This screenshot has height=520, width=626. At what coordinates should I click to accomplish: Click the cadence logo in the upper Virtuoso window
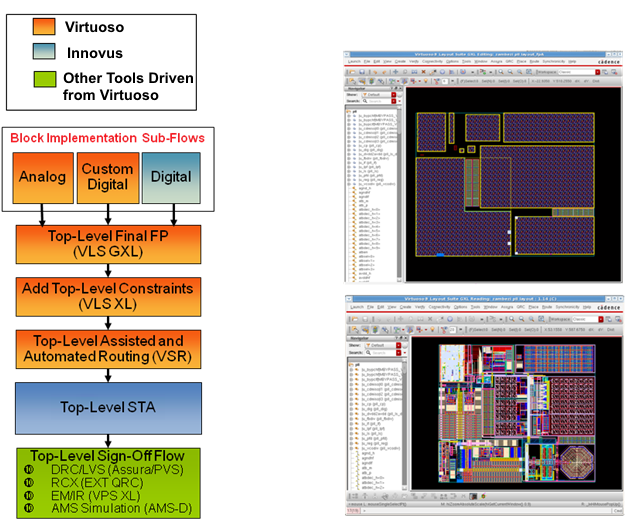(608, 62)
